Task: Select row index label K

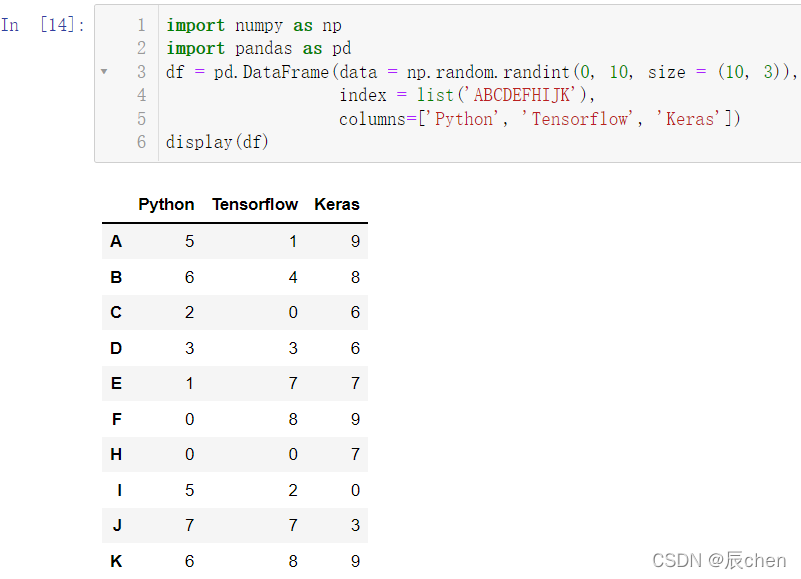Action: point(116,561)
